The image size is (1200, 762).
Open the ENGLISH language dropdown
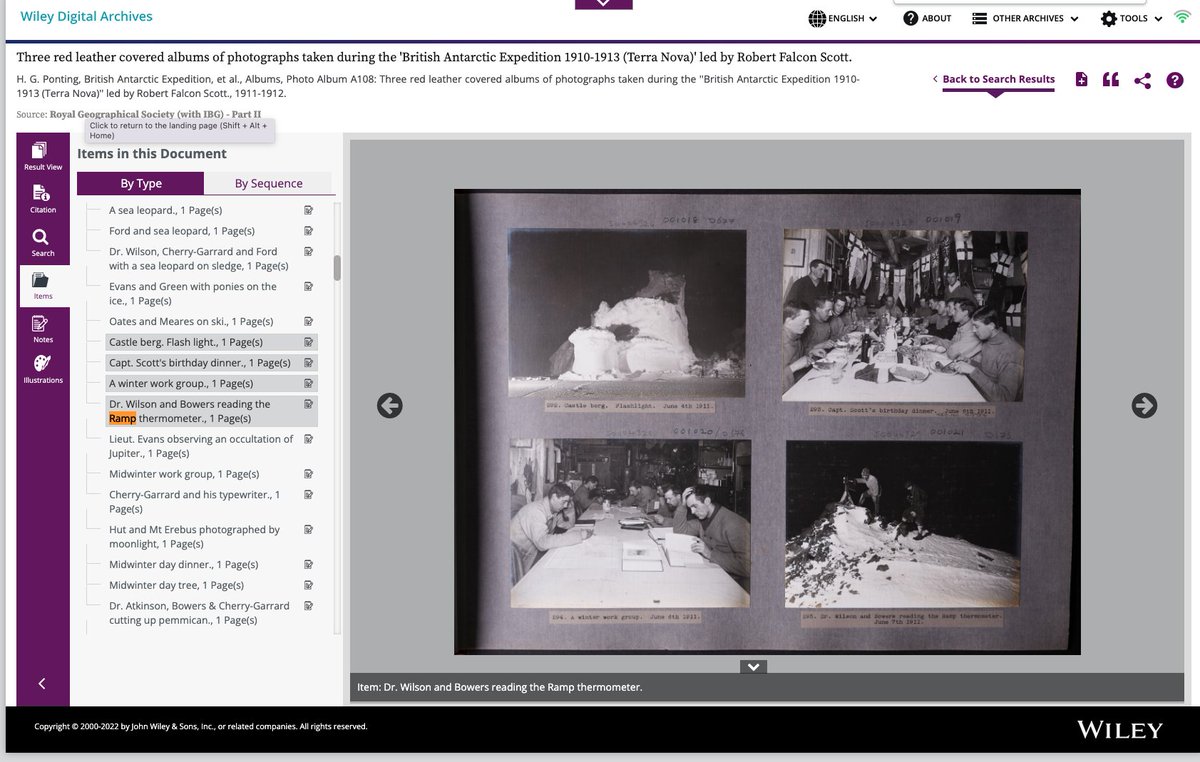843,18
